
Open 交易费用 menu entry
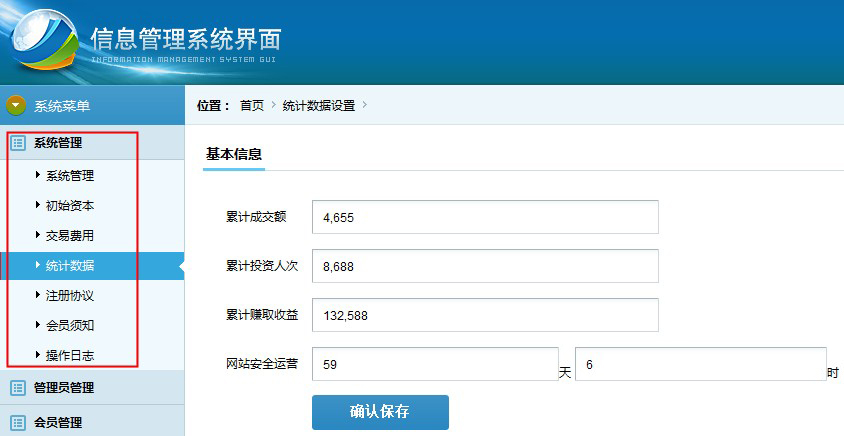tap(69, 236)
